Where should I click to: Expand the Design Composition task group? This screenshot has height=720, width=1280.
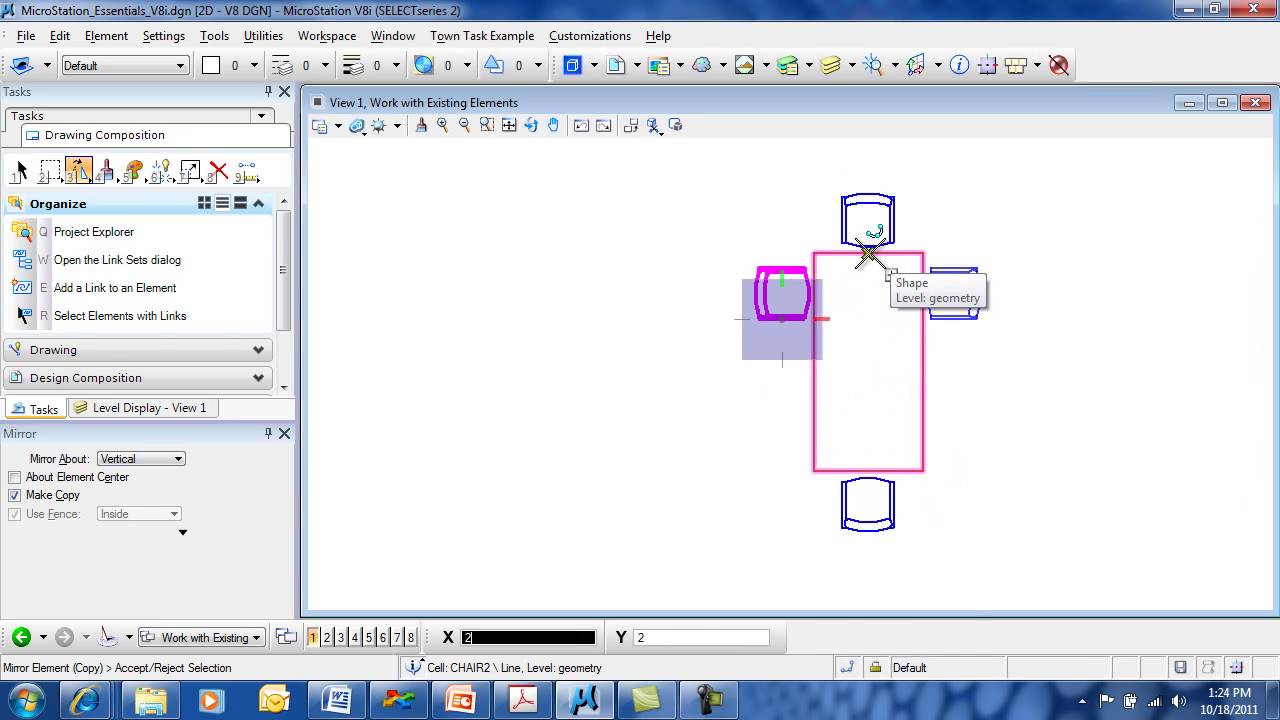coord(137,378)
